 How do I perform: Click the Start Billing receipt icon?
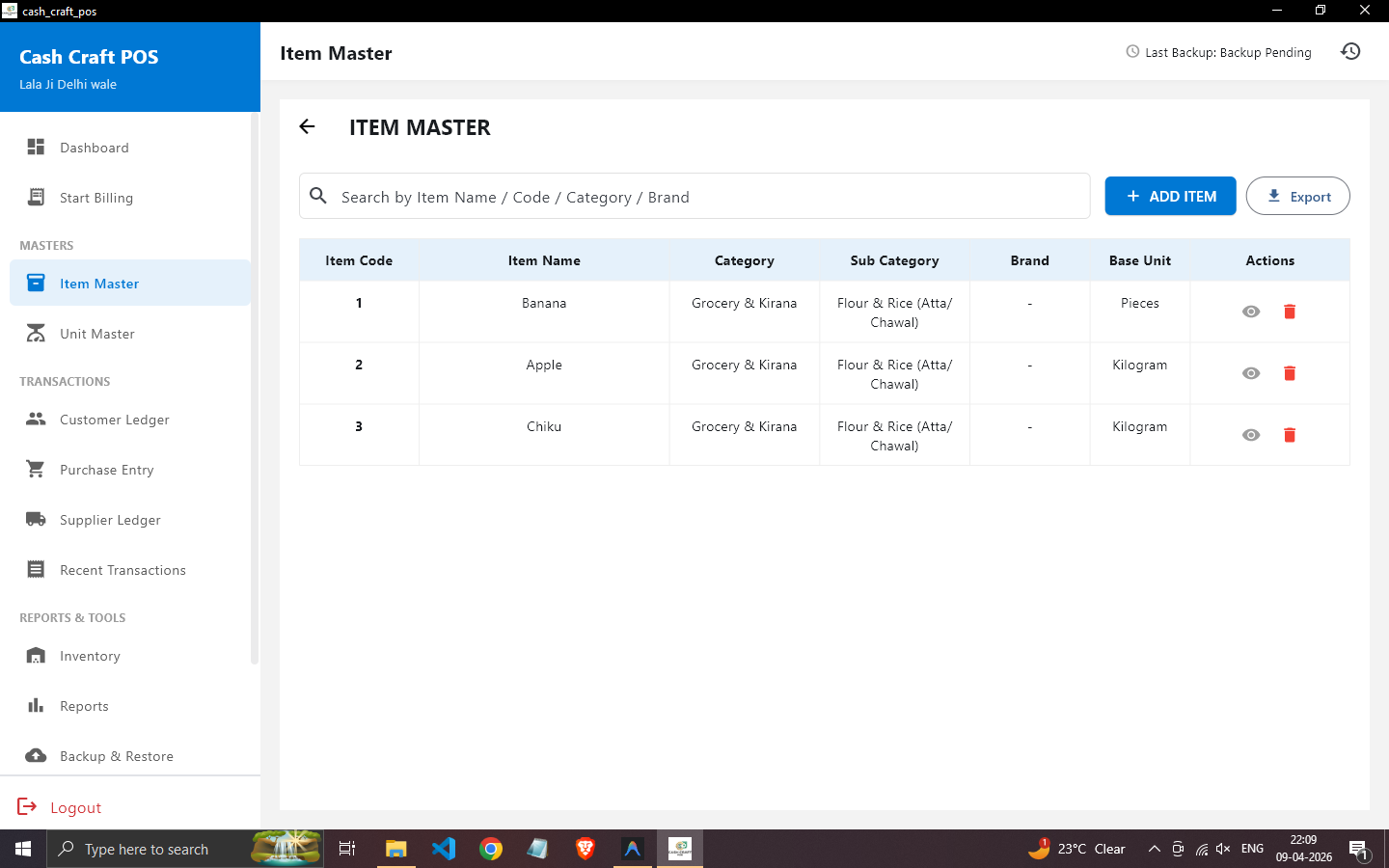point(36,197)
